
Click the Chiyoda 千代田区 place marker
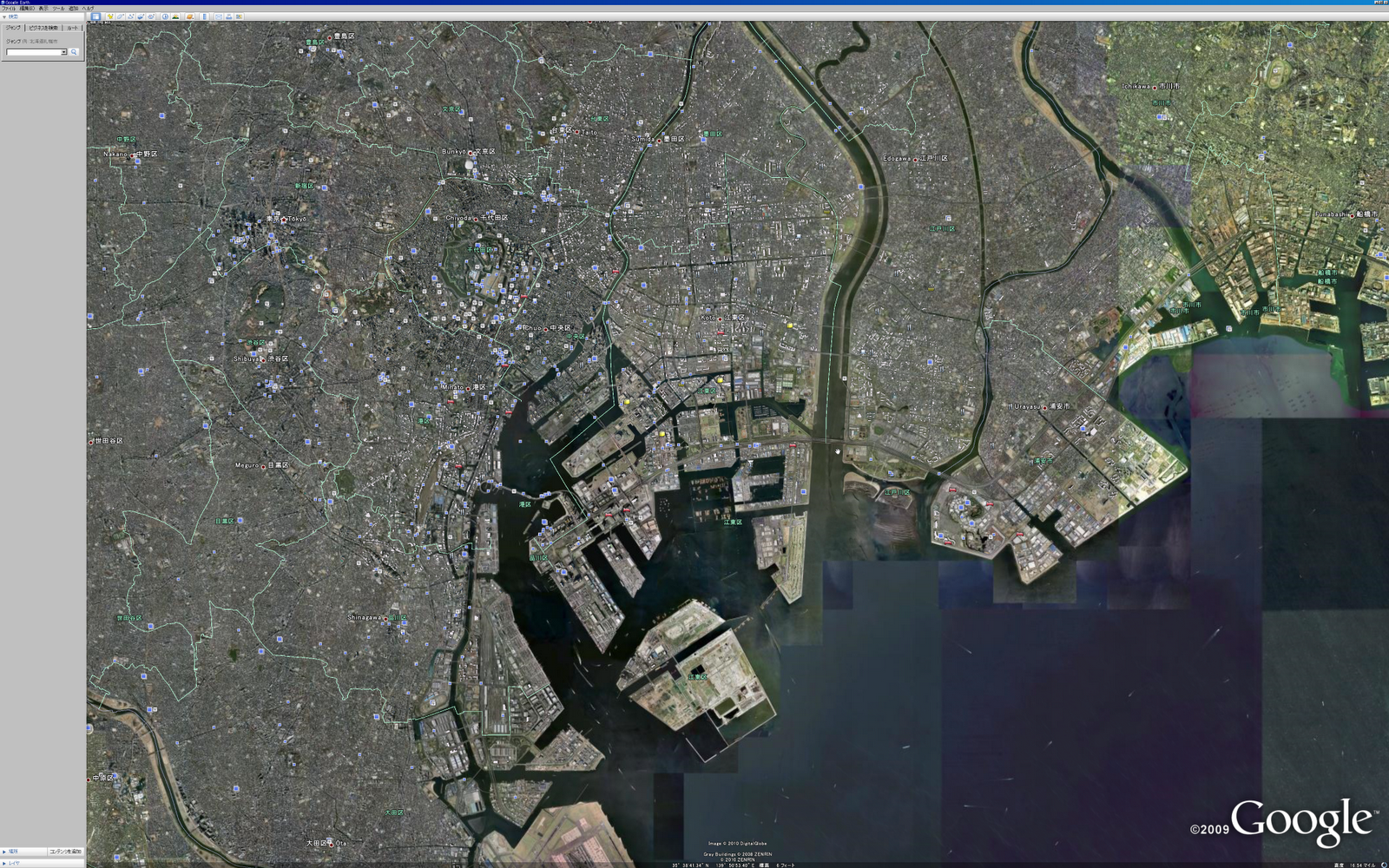pyautogui.click(x=476, y=219)
